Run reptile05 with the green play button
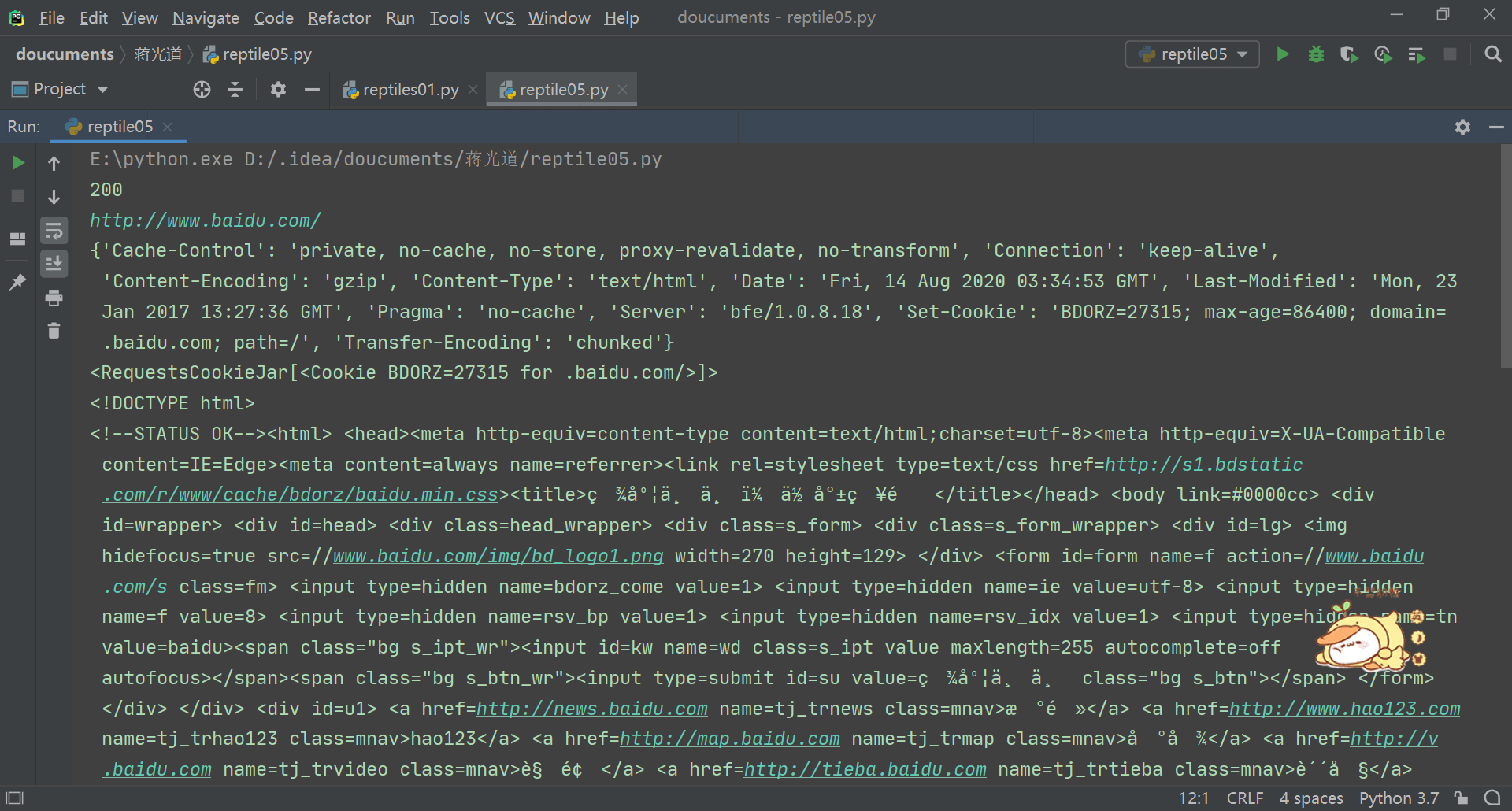 pyautogui.click(x=1283, y=54)
